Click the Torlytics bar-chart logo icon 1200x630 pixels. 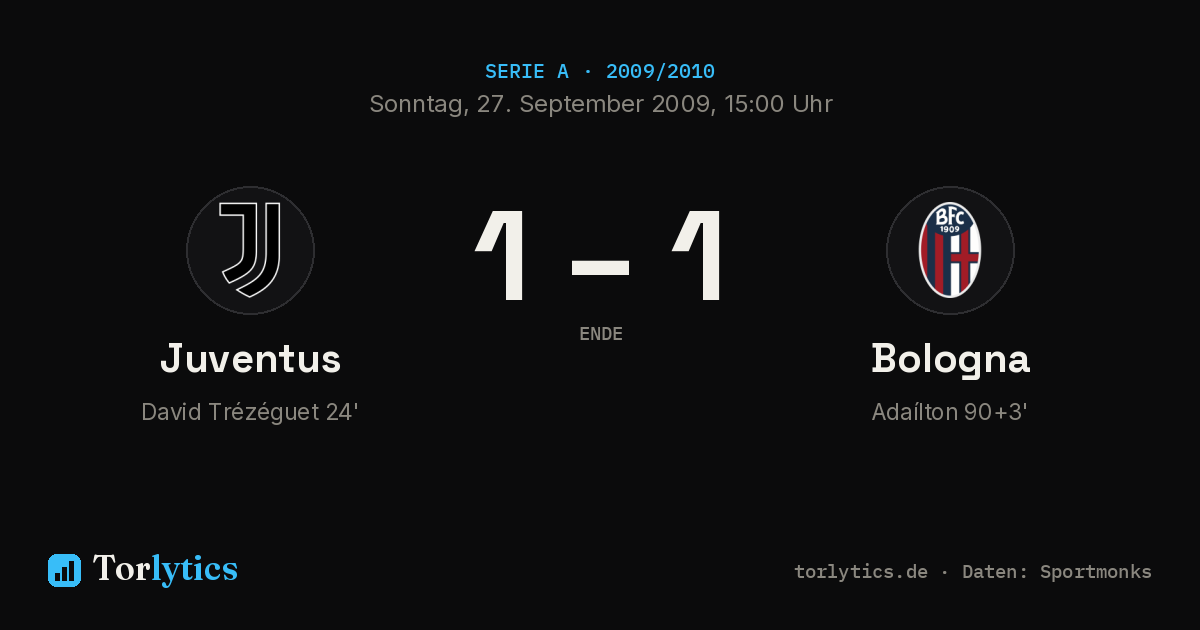[x=64, y=570]
